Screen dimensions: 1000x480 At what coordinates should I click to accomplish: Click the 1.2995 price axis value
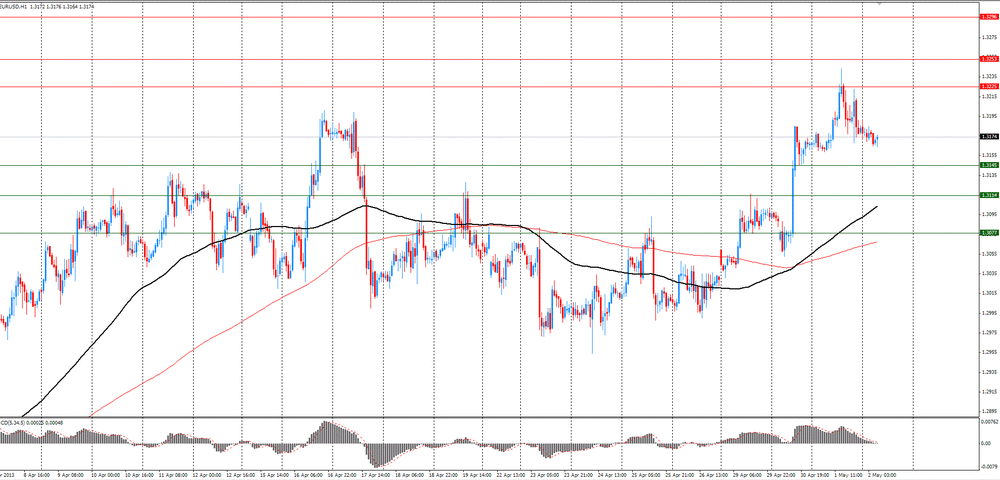coord(990,312)
